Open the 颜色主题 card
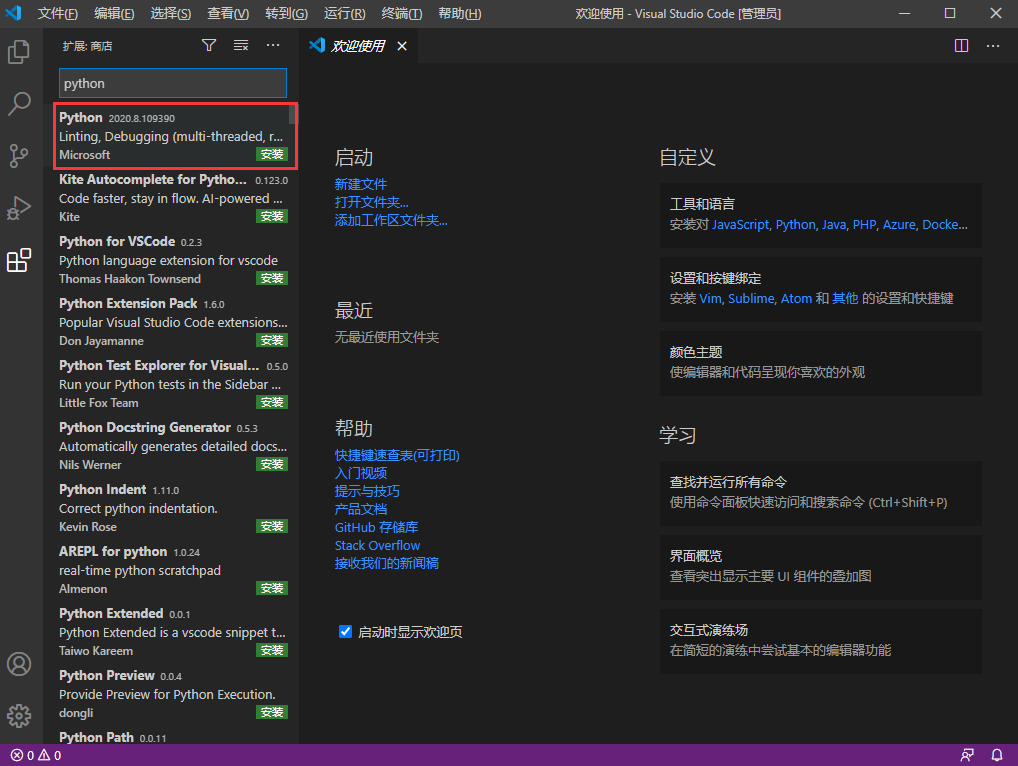1018x766 pixels. click(x=821, y=363)
